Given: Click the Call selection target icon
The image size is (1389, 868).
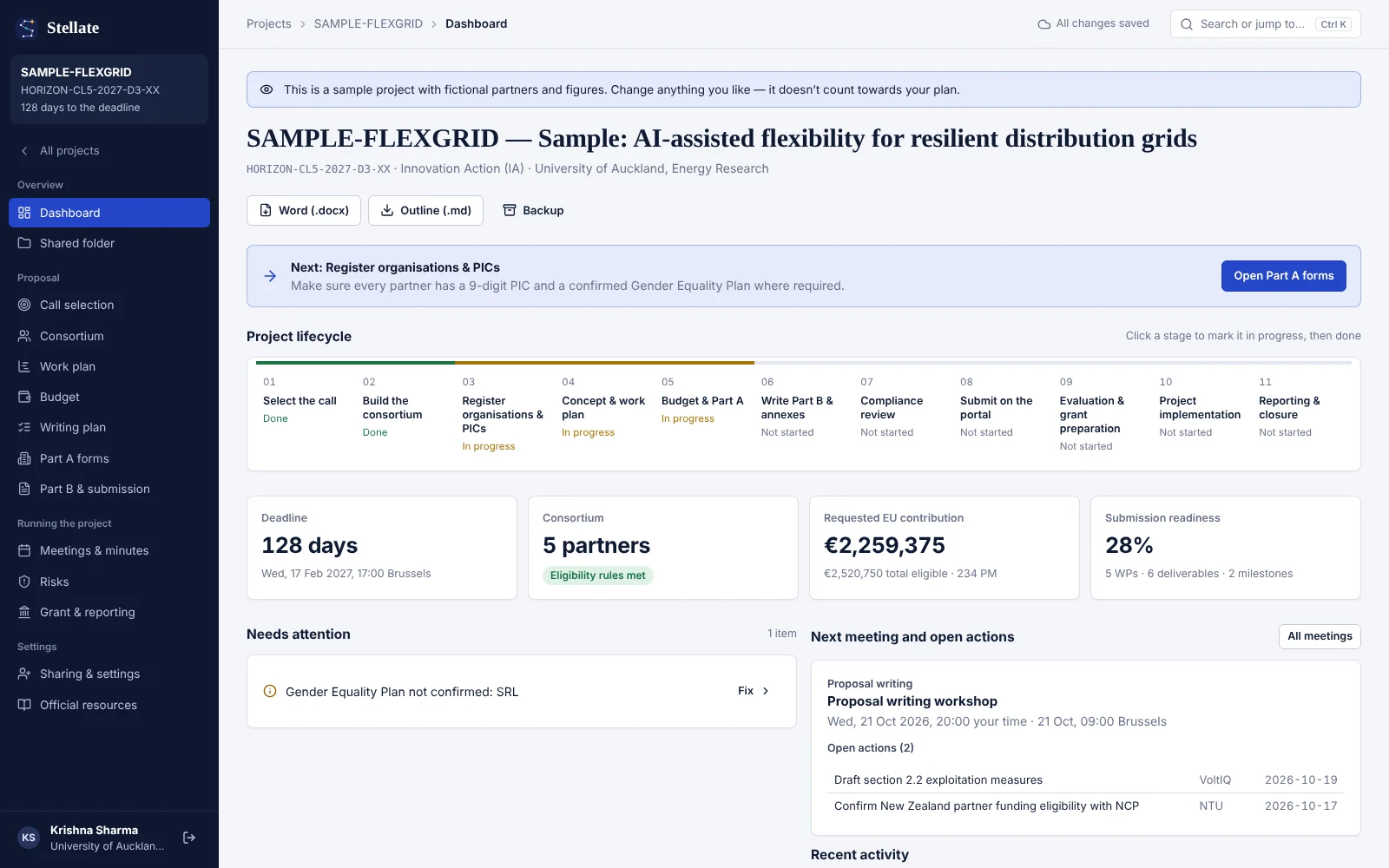Looking at the screenshot, I should point(24,305).
